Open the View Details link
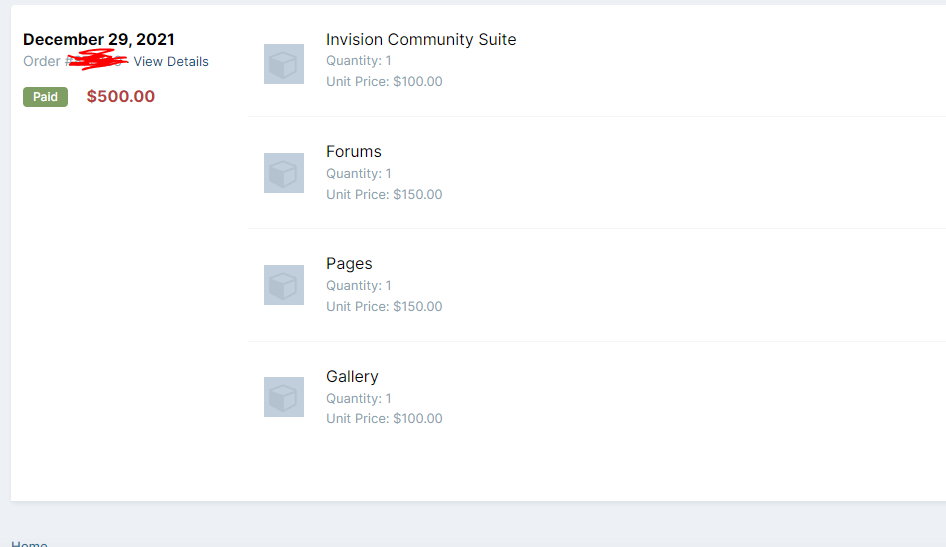This screenshot has height=547, width=946. point(171,62)
